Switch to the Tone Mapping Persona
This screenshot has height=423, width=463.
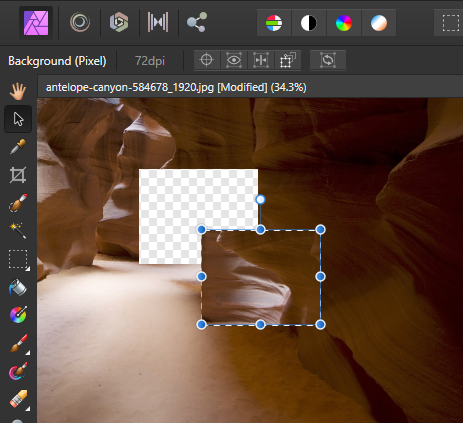[x=158, y=22]
